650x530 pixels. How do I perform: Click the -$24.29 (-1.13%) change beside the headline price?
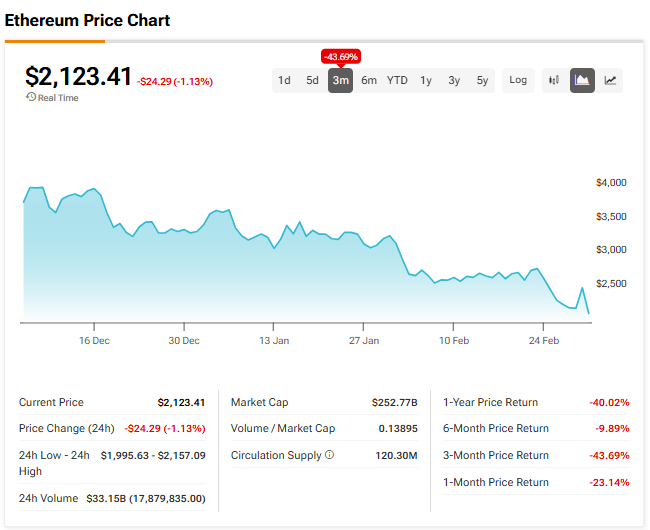click(175, 82)
